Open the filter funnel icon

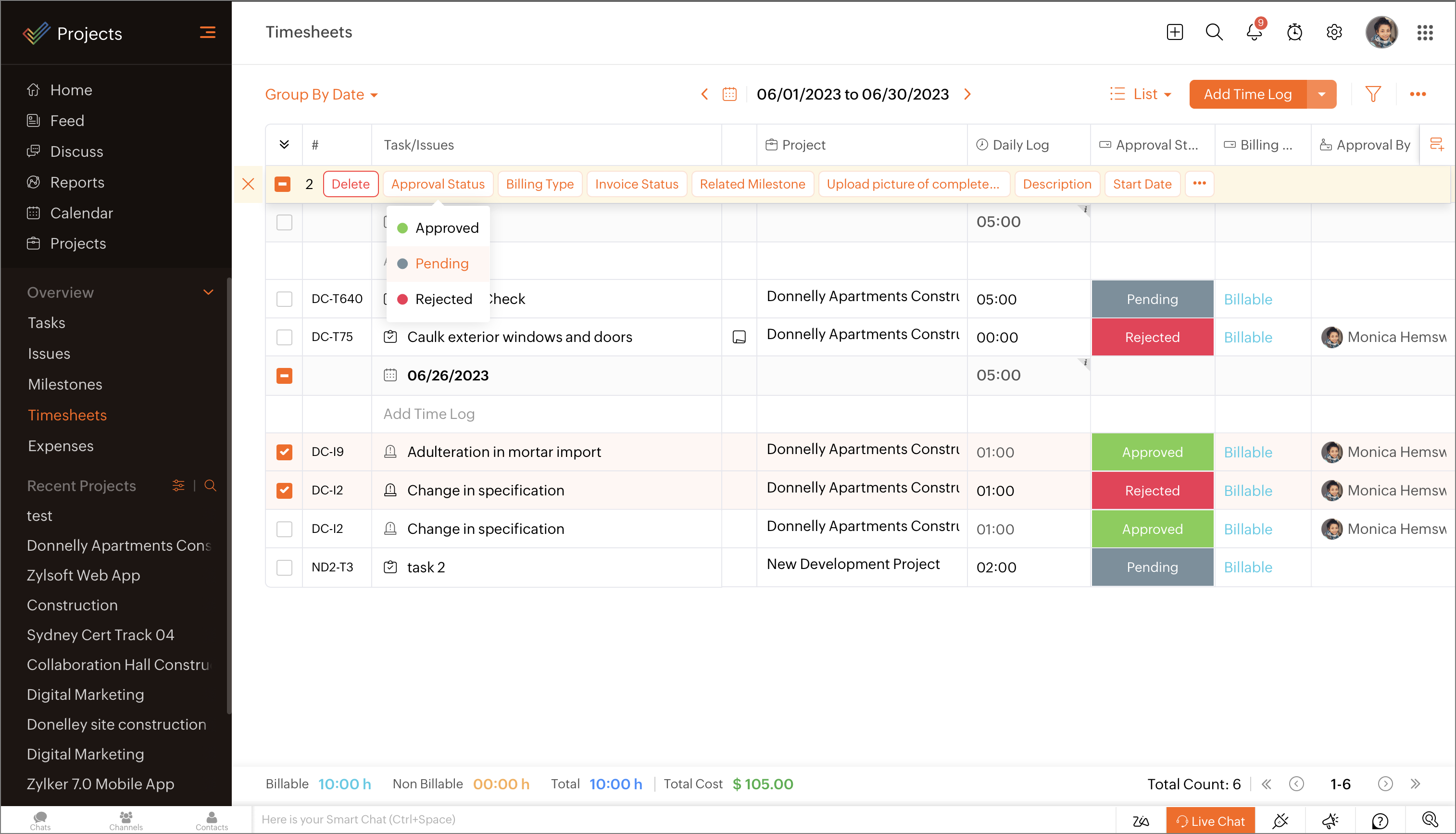click(x=1372, y=94)
